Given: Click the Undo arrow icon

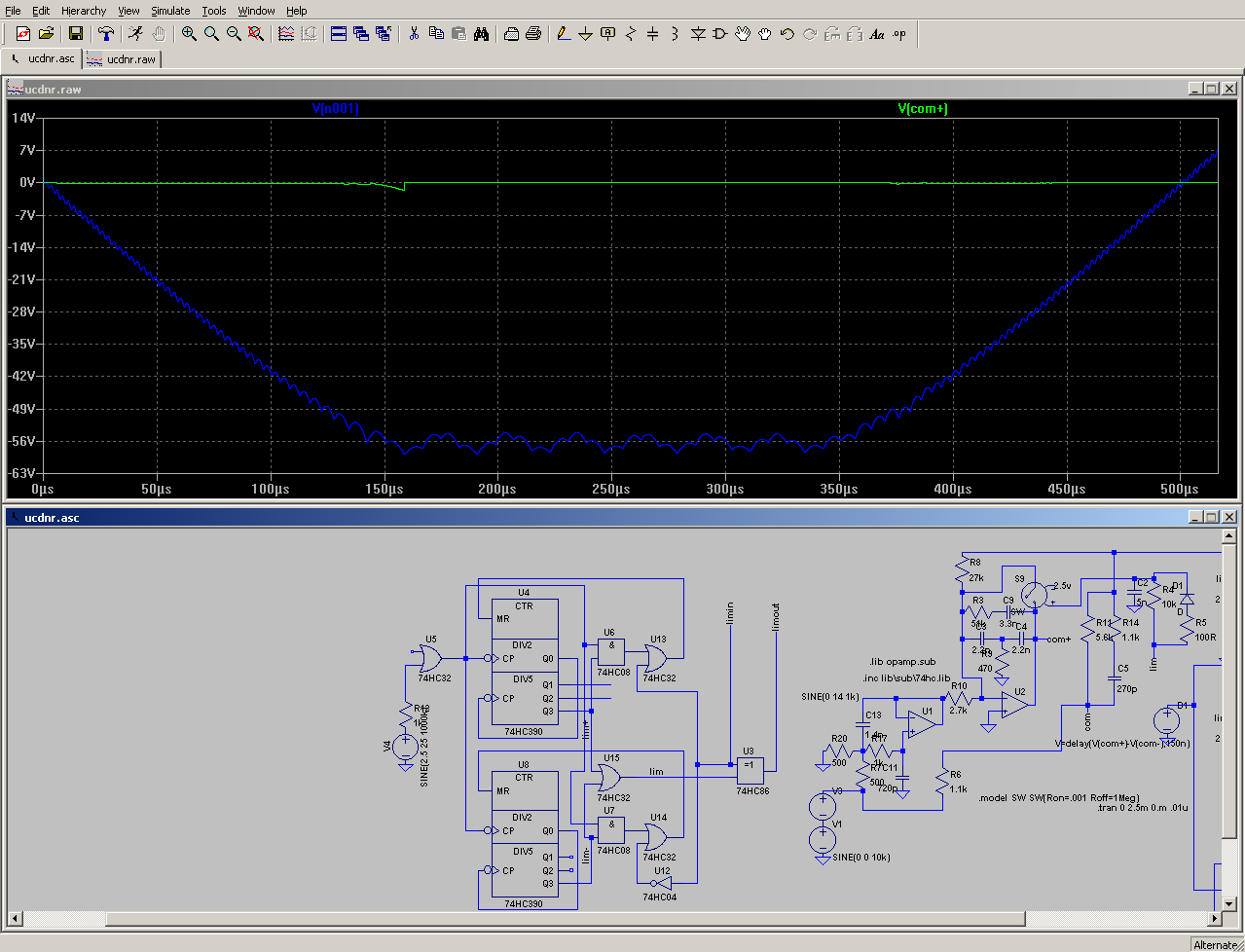Looking at the screenshot, I should tap(787, 33).
